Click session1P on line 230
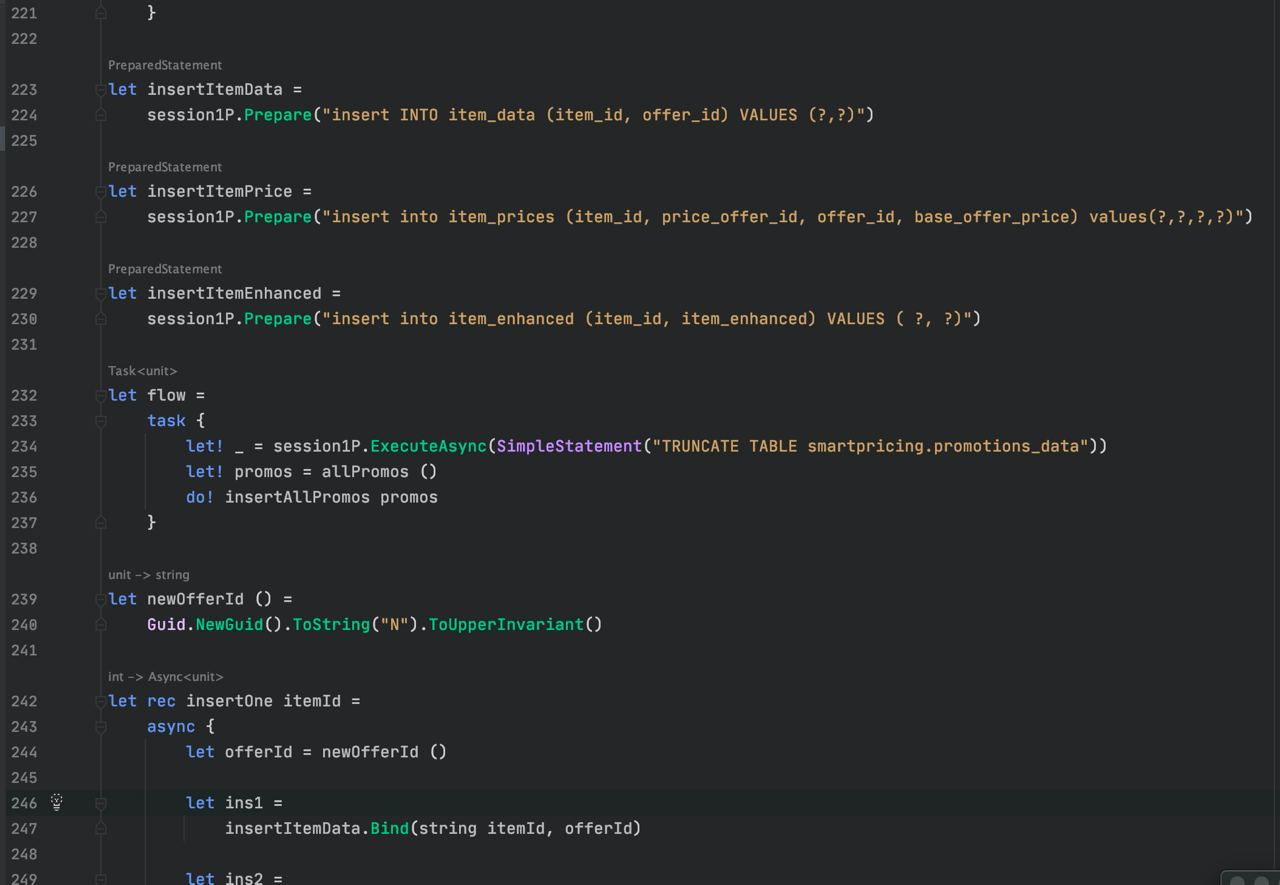The height and width of the screenshot is (885, 1280). (x=190, y=319)
